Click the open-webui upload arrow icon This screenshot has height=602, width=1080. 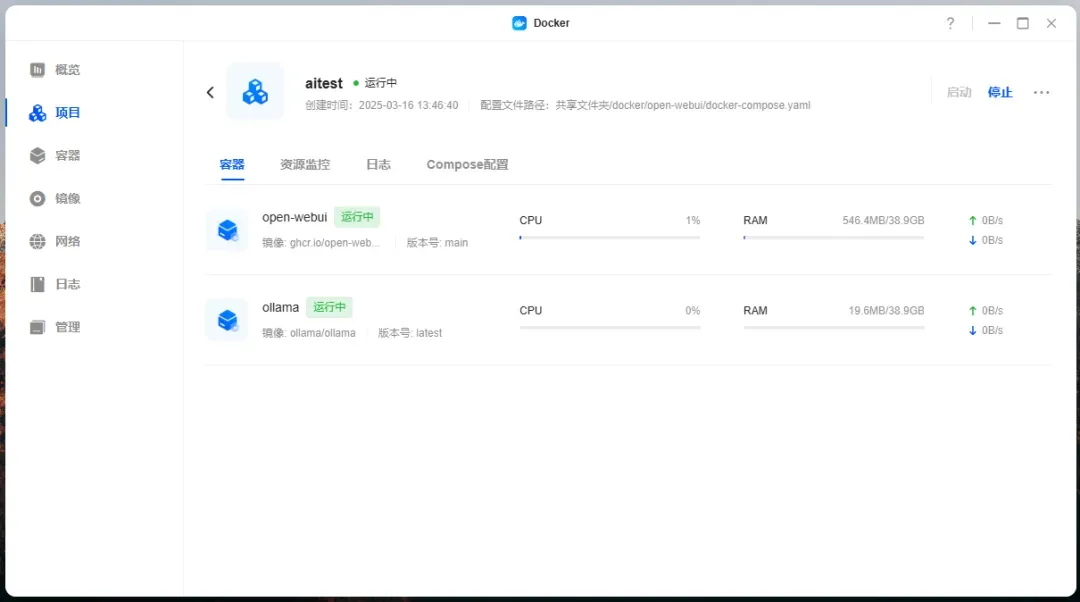(x=973, y=220)
